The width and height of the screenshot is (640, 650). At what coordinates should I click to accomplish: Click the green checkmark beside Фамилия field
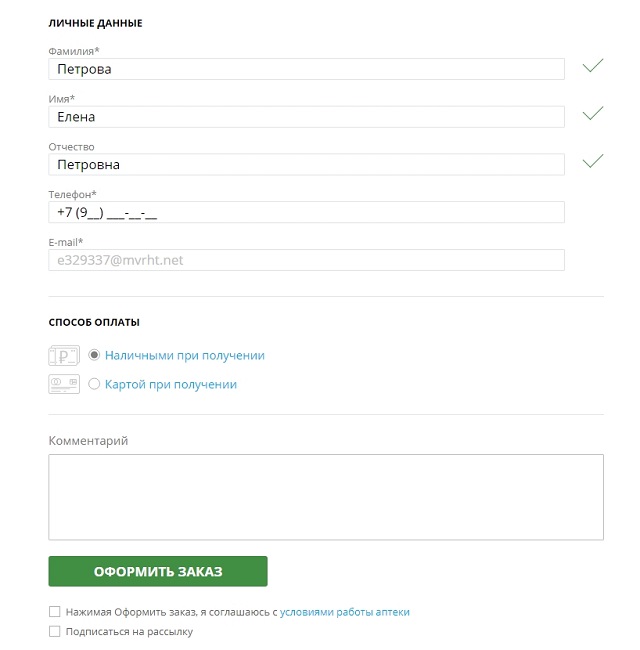593,66
